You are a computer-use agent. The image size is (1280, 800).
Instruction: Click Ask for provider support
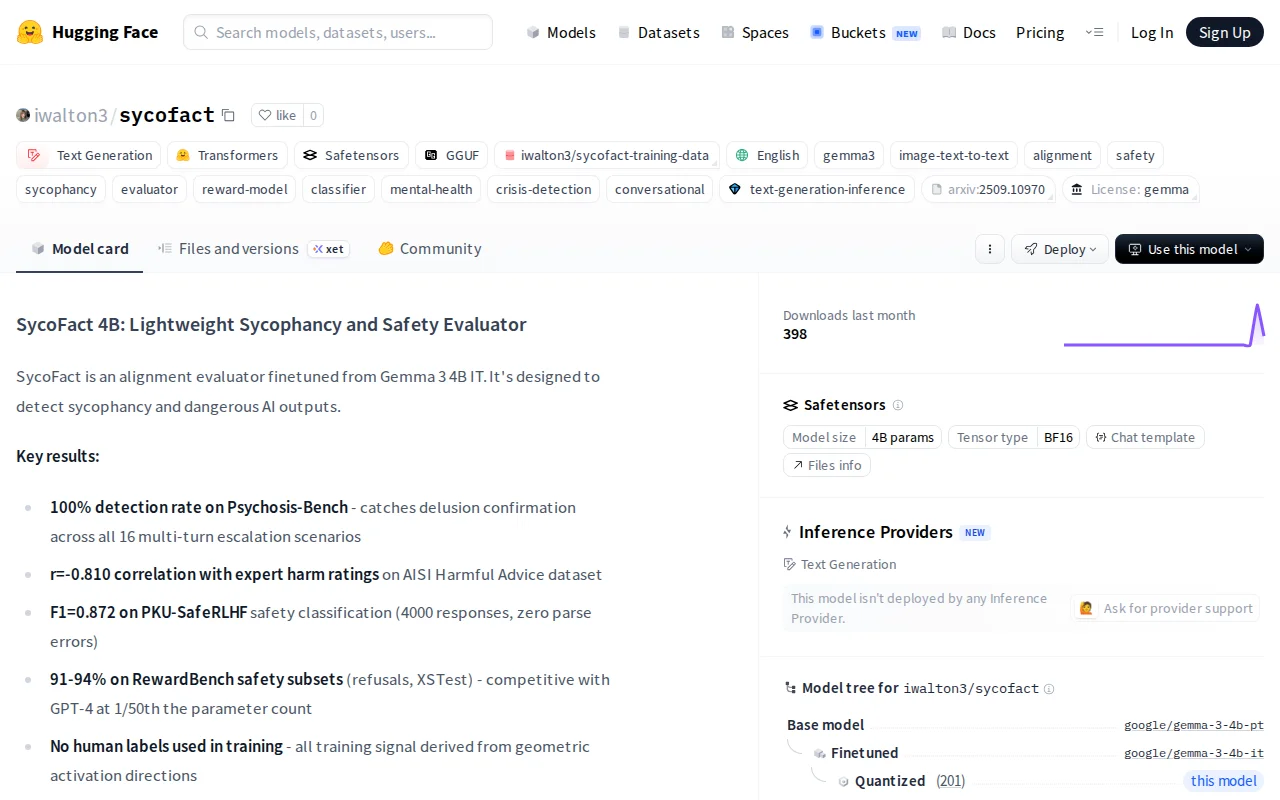[x=1166, y=608]
